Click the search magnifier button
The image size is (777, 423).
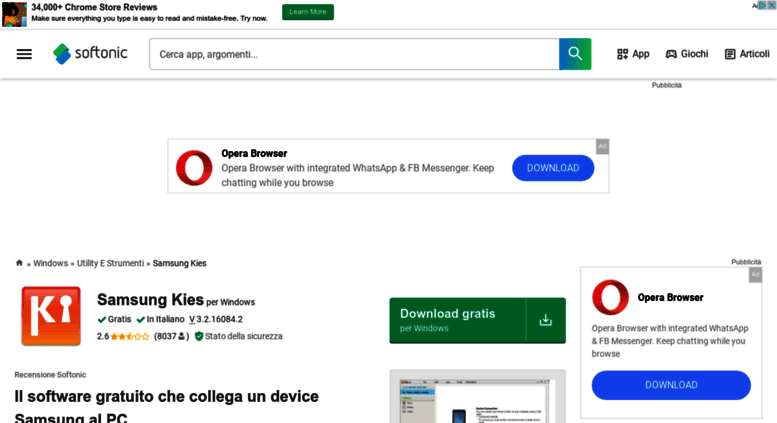click(x=575, y=54)
